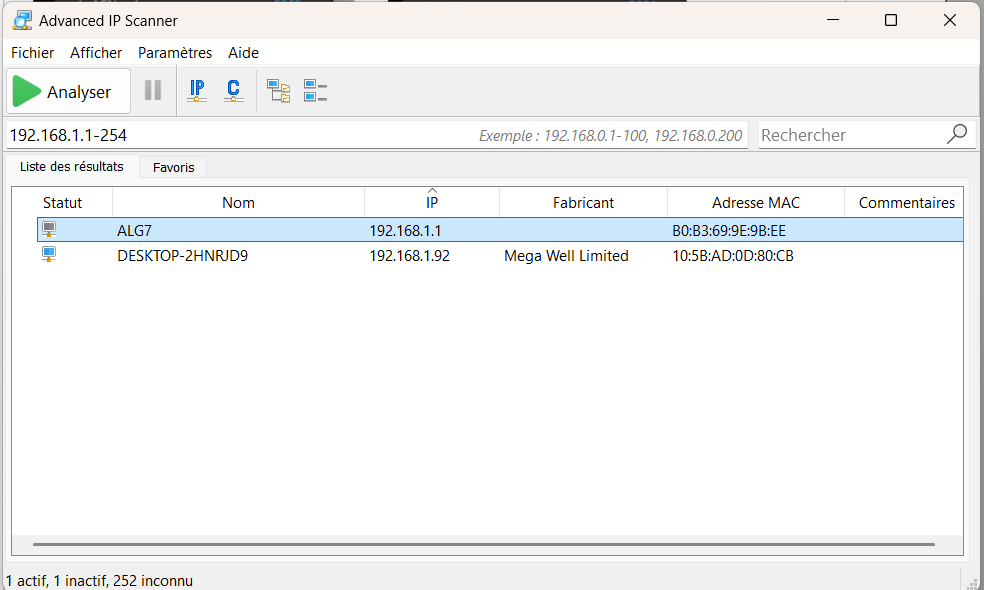Click the DESKTOP-2HNRJD9 computer icon
Viewport: 984px width, 590px height.
coord(49,255)
